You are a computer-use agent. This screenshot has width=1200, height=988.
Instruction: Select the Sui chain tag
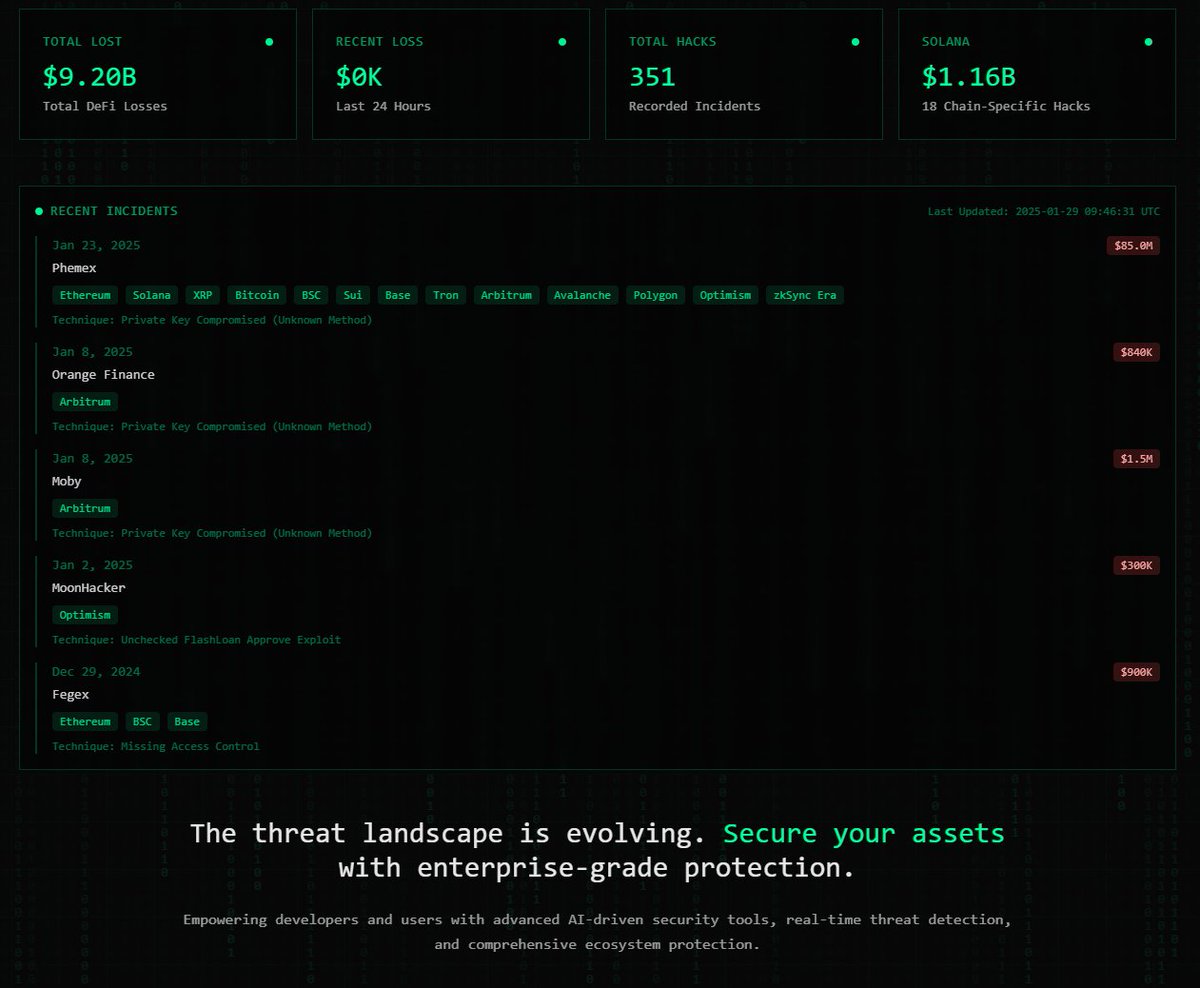(x=353, y=295)
